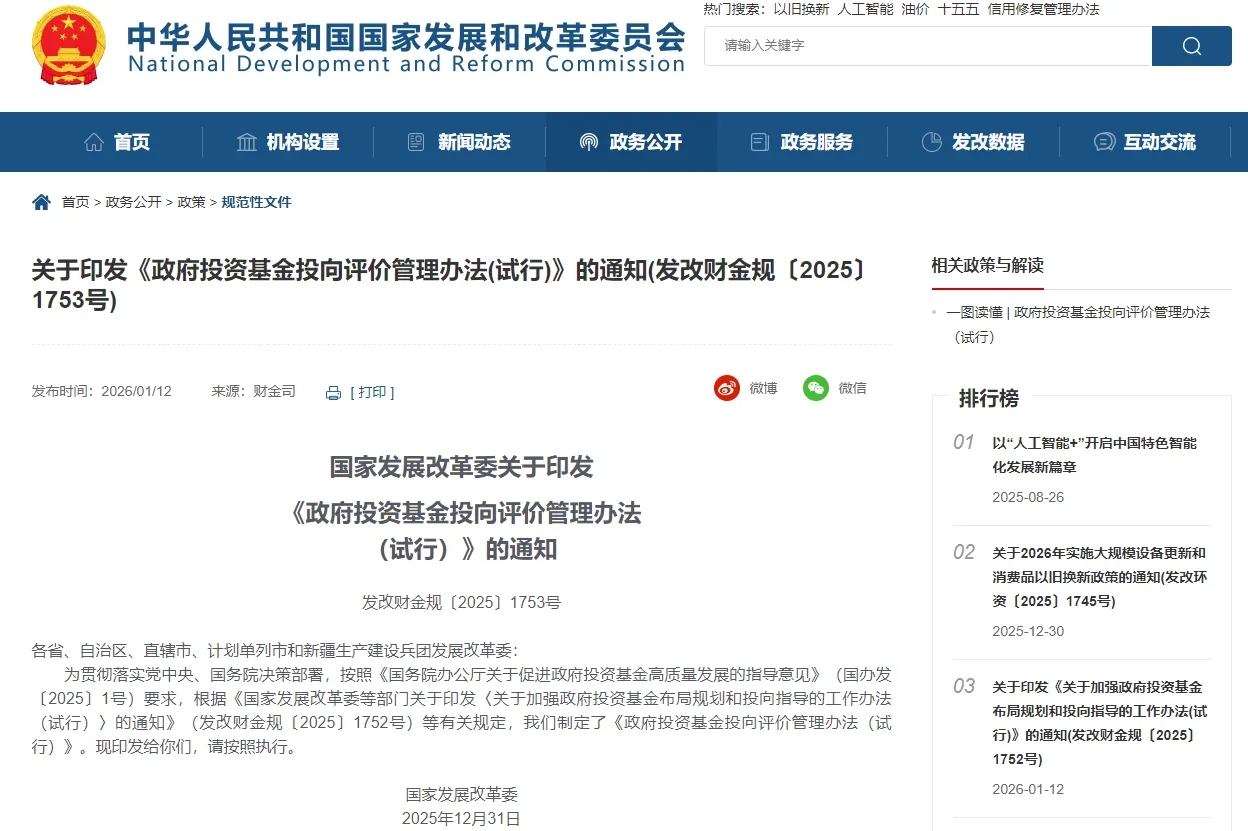Viewport: 1248px width, 831px height.
Task: Click the document number 发改财金规〔2025〕1753号 line
Action: coord(461,602)
